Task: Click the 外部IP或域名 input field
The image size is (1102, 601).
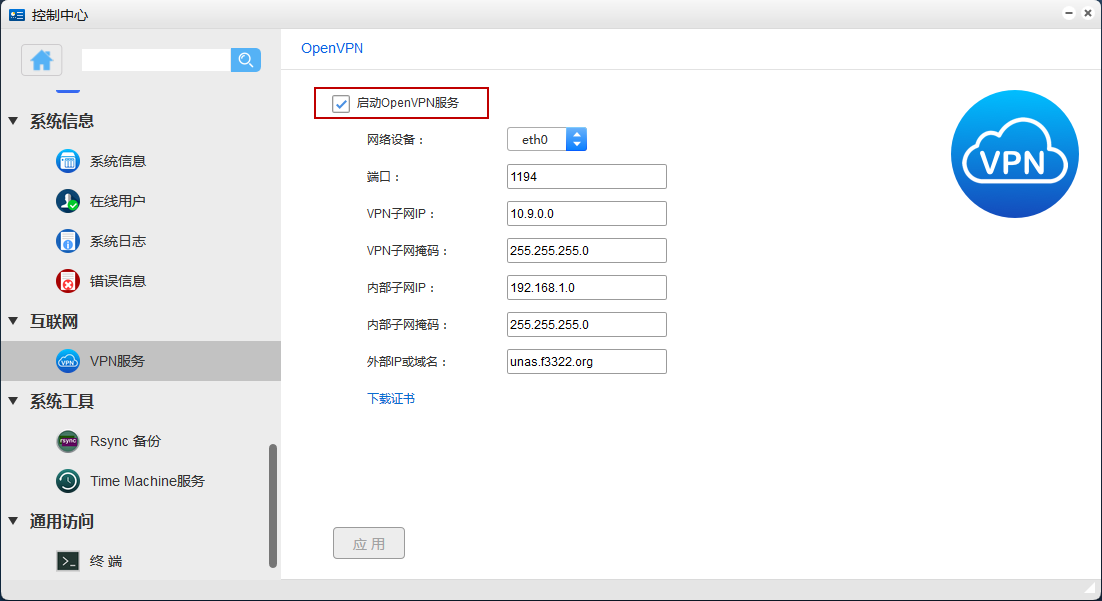Action: coord(586,362)
